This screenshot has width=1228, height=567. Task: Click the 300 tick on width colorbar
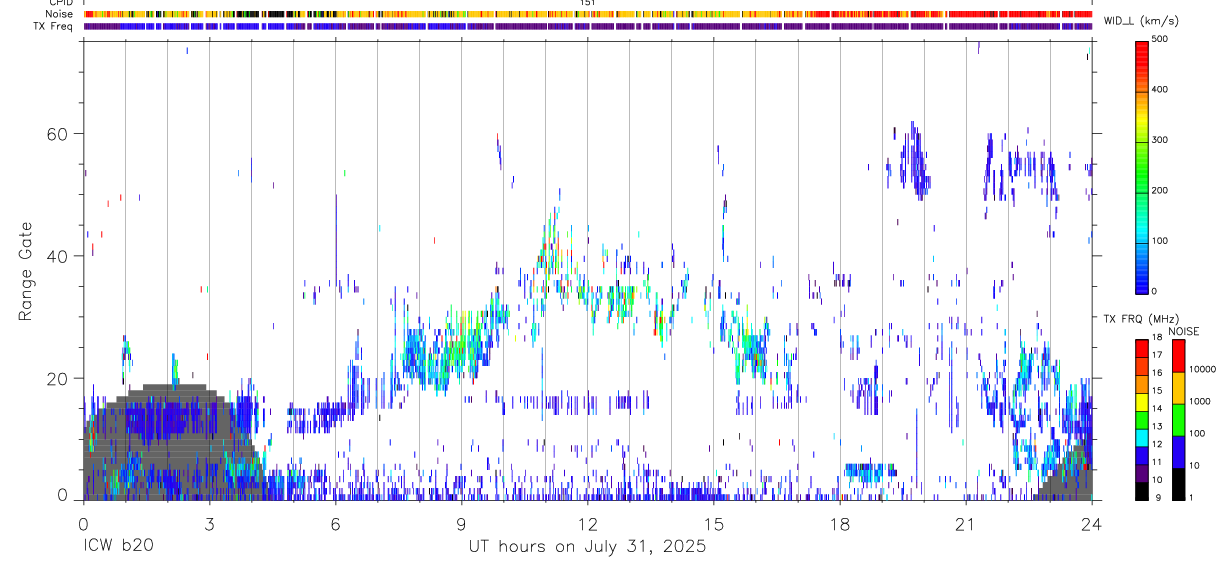pos(1161,140)
